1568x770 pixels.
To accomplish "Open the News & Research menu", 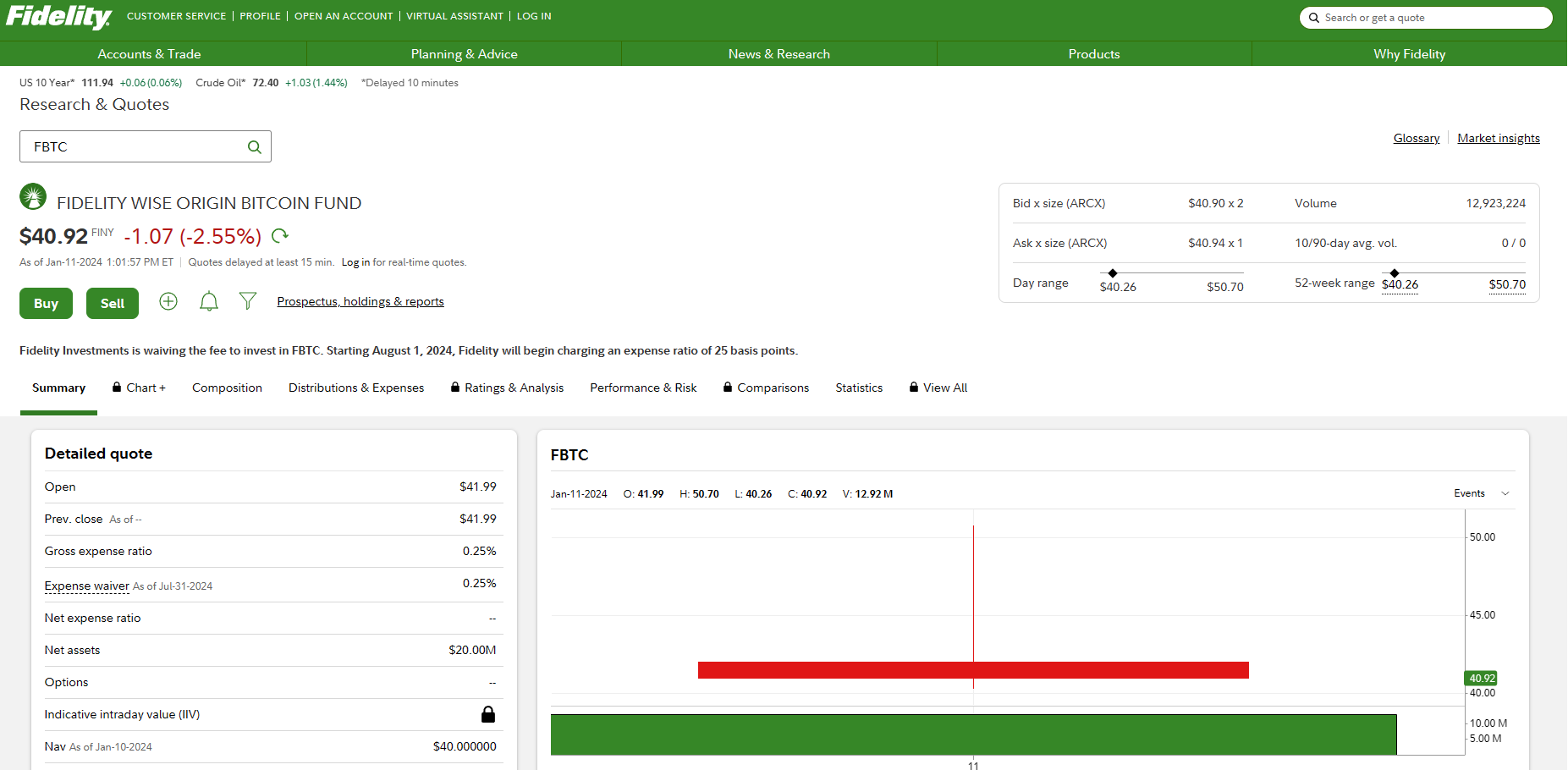I will tap(778, 54).
